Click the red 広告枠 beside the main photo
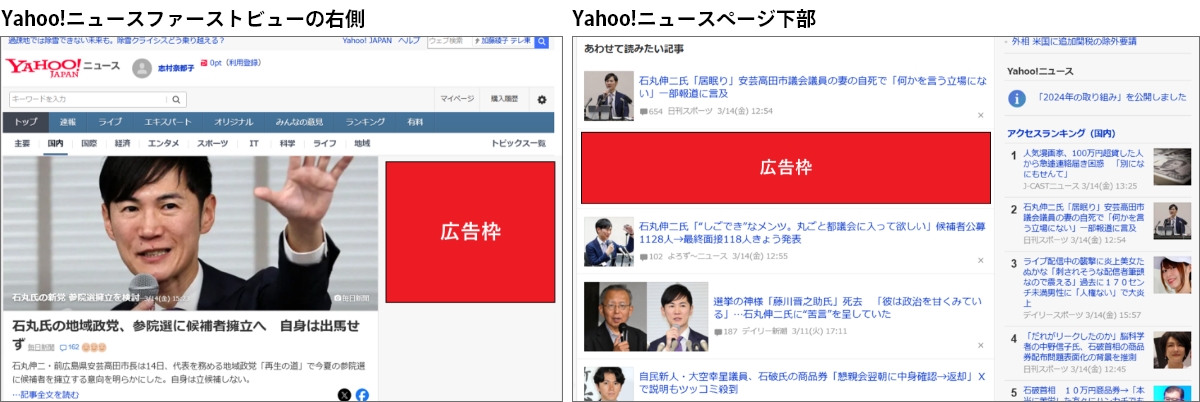The height and width of the screenshot is (402, 1200). (470, 232)
